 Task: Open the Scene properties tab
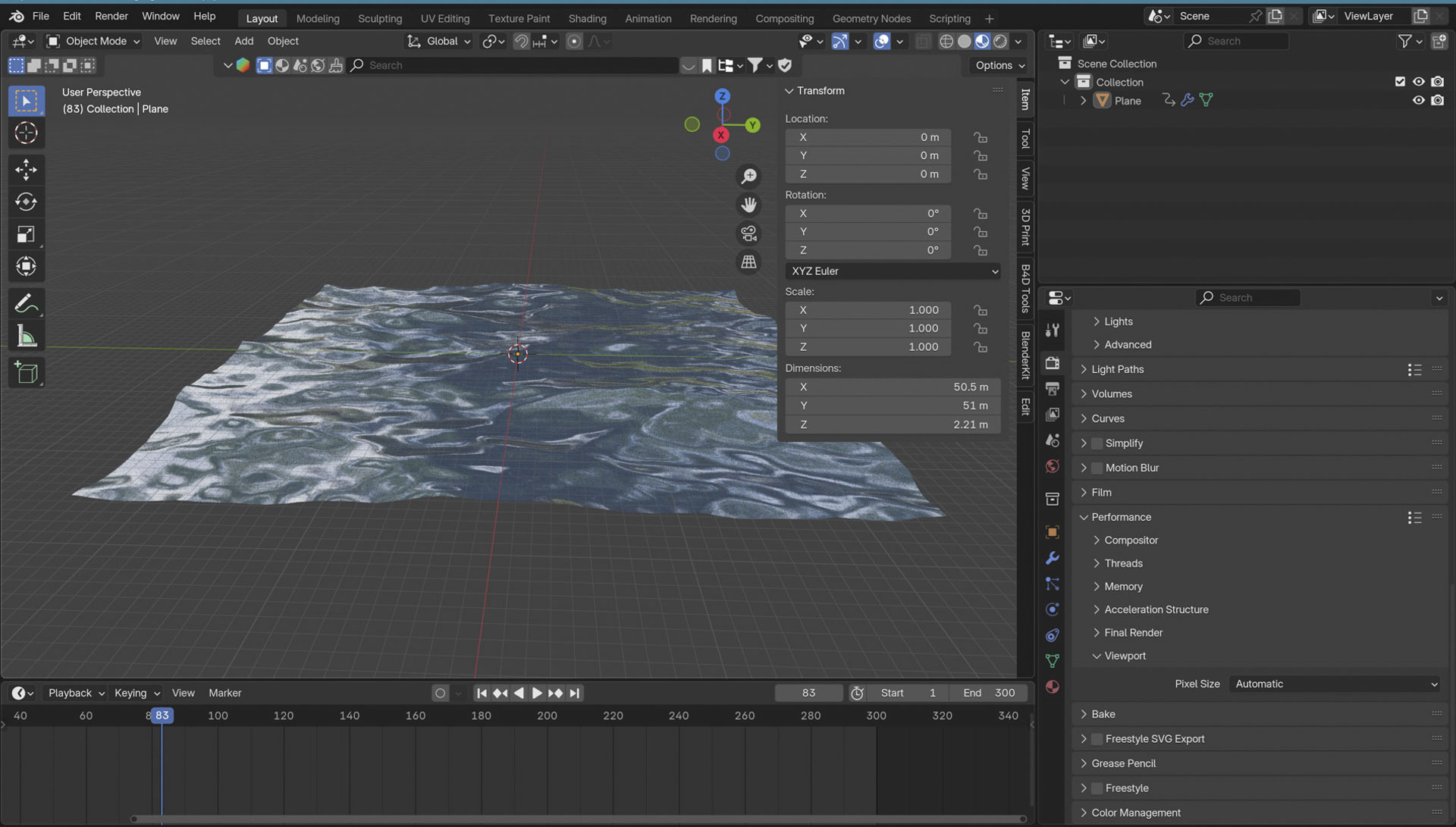pyautogui.click(x=1053, y=440)
